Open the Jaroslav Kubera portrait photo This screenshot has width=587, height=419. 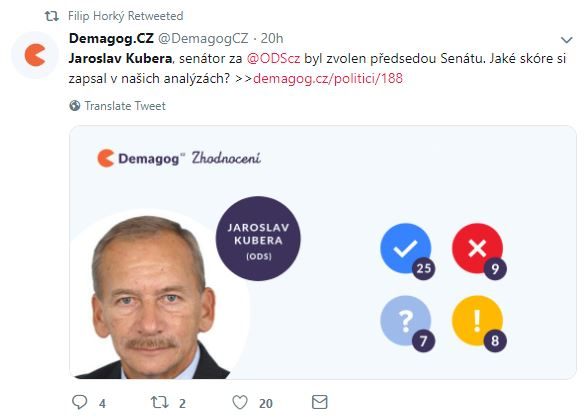(159, 296)
